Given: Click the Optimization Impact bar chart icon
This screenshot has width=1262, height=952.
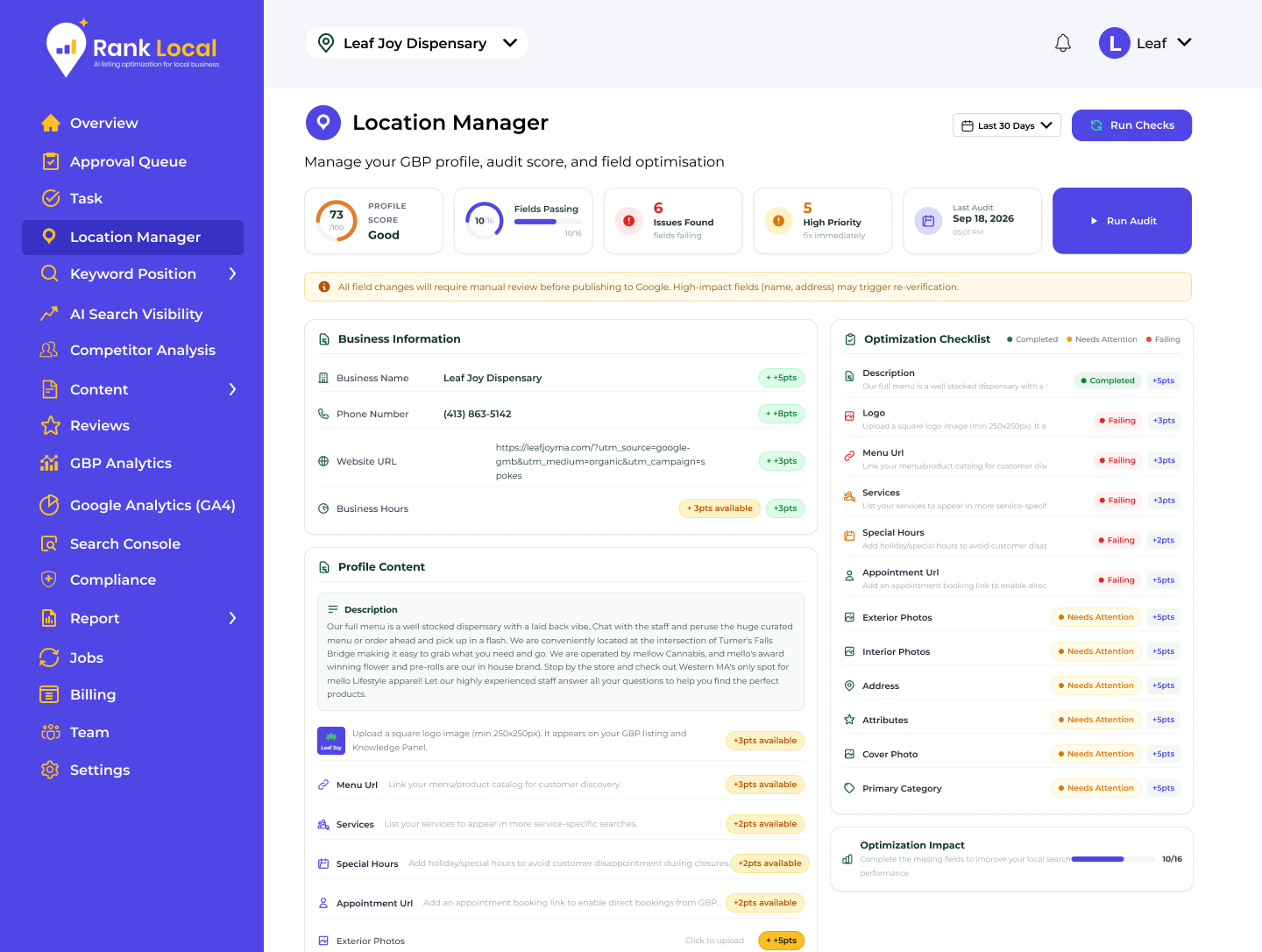Looking at the screenshot, I should [847, 859].
